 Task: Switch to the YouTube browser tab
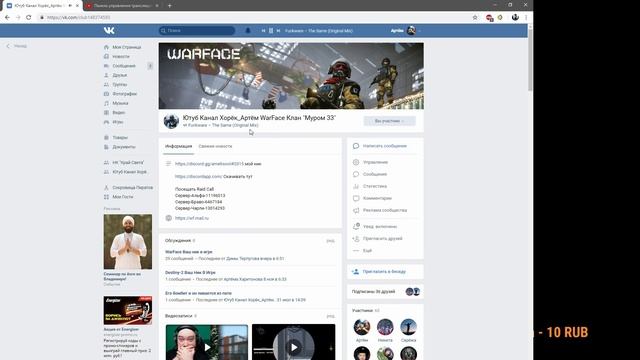tap(122, 6)
